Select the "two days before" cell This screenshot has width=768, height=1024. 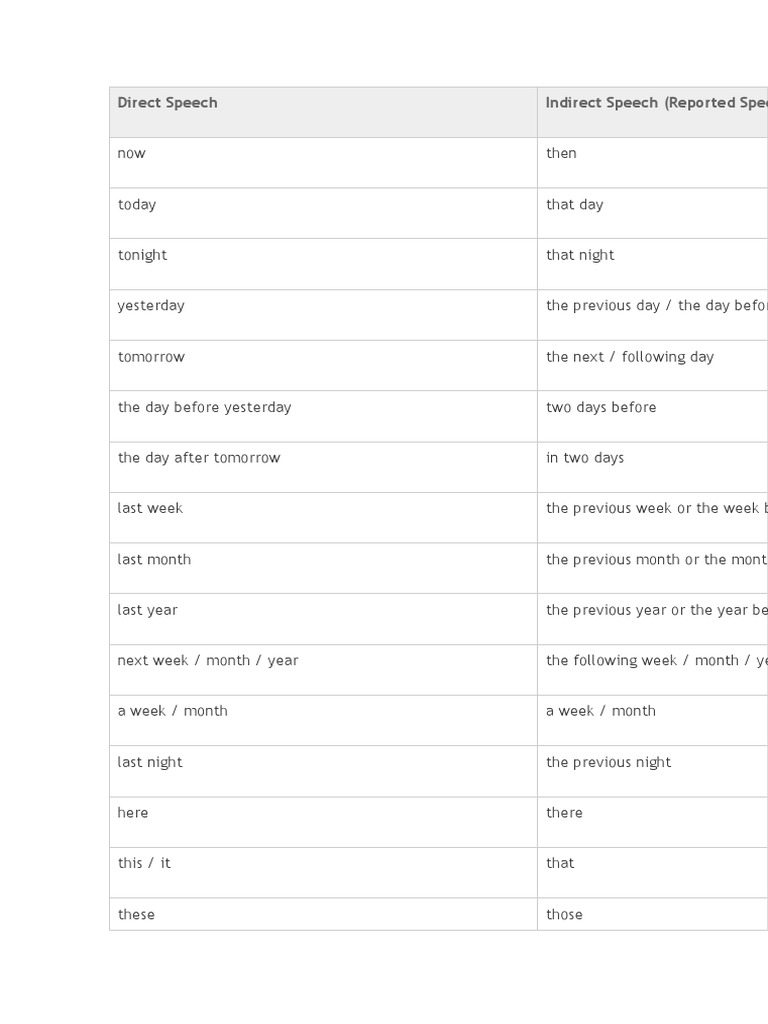(x=601, y=407)
